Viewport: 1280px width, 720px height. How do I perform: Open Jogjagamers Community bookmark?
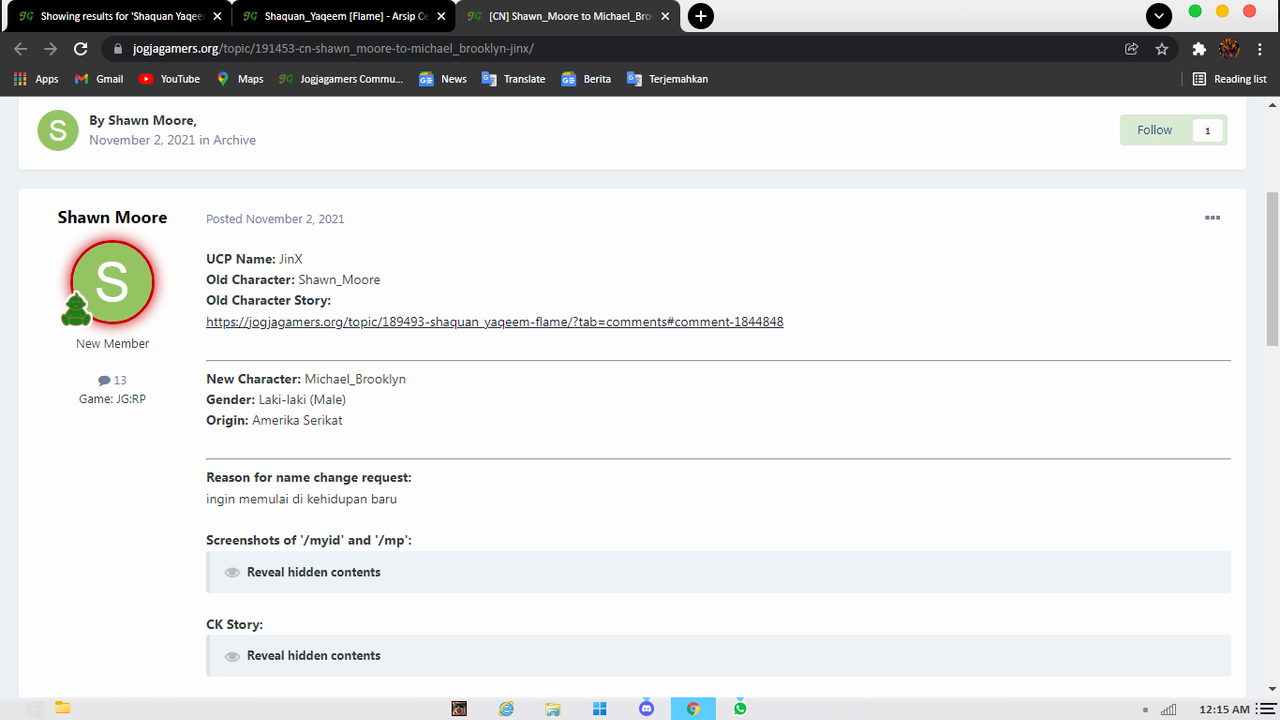341,79
